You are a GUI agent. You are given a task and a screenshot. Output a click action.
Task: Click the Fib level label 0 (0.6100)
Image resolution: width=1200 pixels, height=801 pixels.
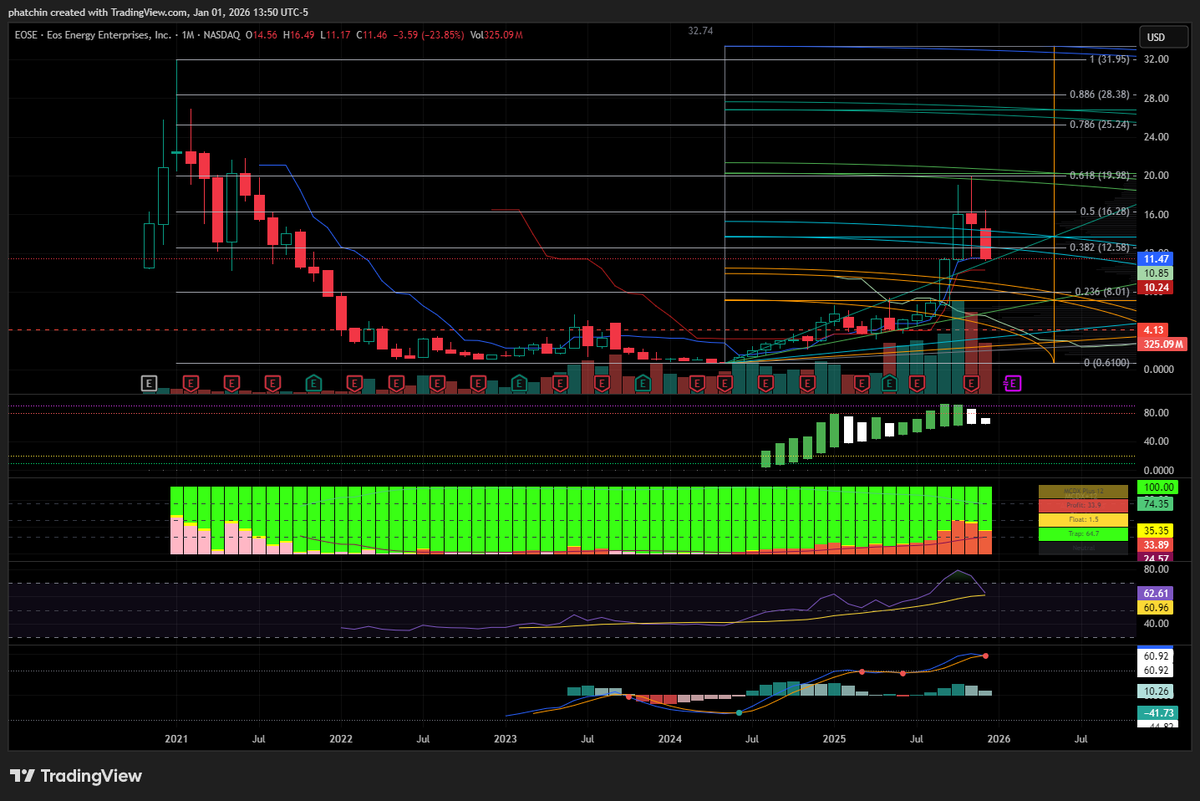[x=1107, y=363]
